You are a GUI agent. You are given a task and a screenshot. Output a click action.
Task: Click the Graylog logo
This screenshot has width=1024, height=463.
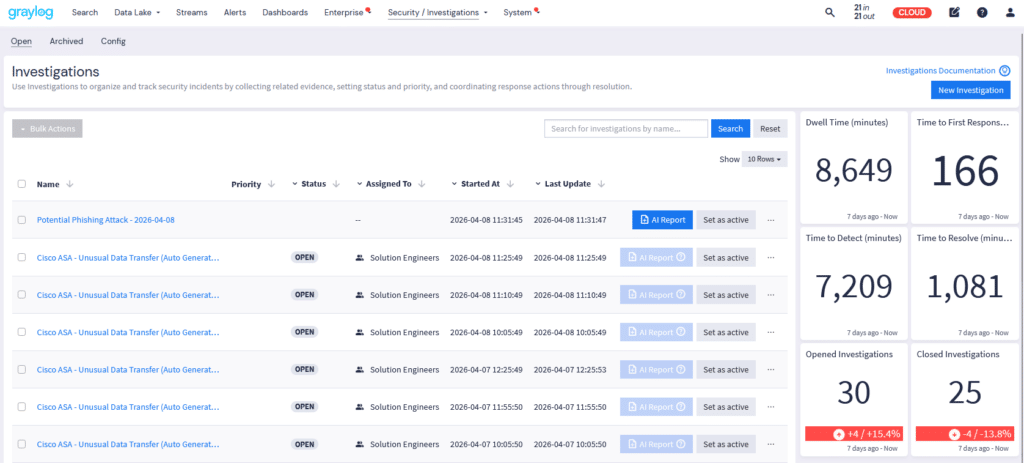[32, 13]
